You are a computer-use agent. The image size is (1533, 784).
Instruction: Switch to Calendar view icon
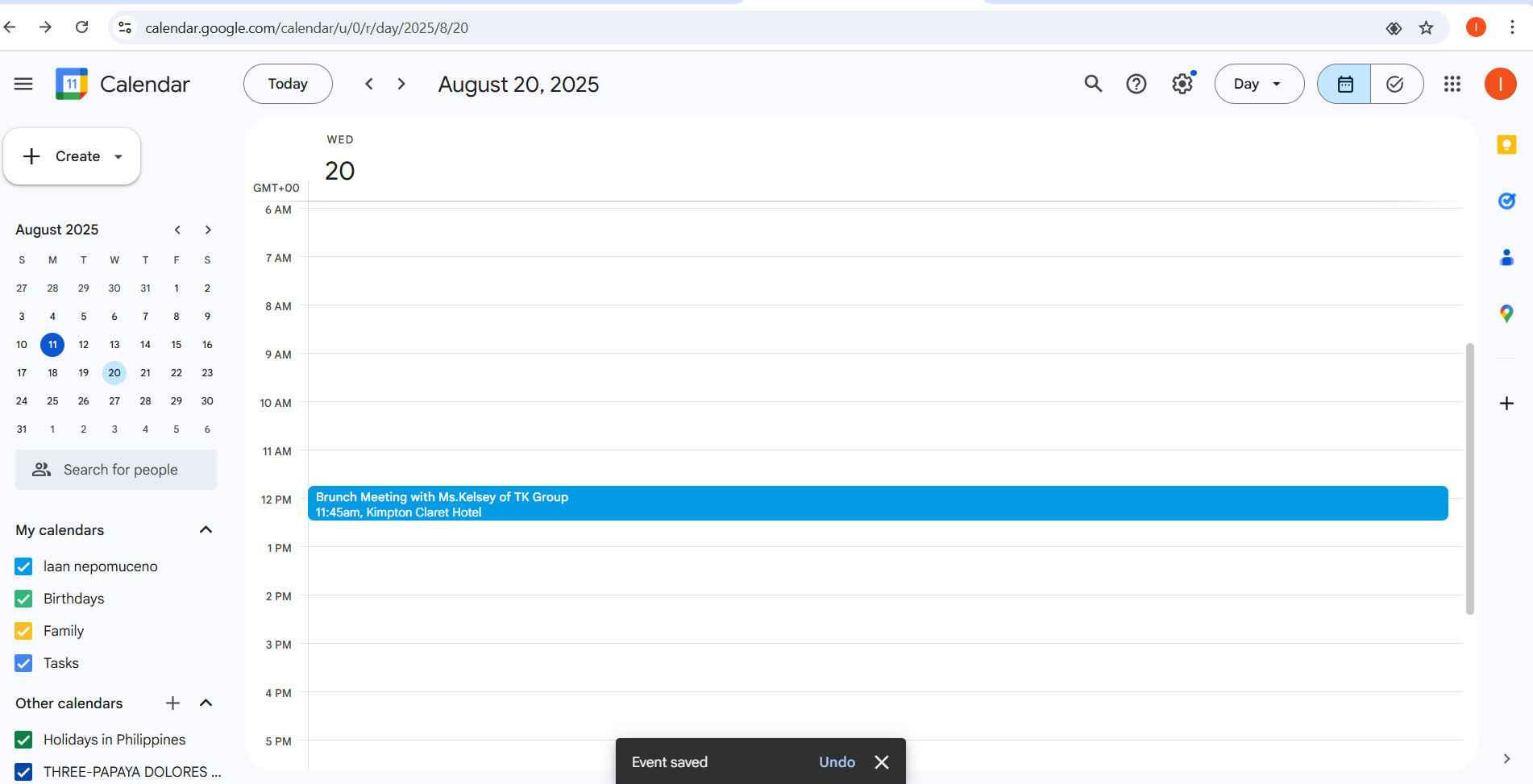pyautogui.click(x=1344, y=84)
